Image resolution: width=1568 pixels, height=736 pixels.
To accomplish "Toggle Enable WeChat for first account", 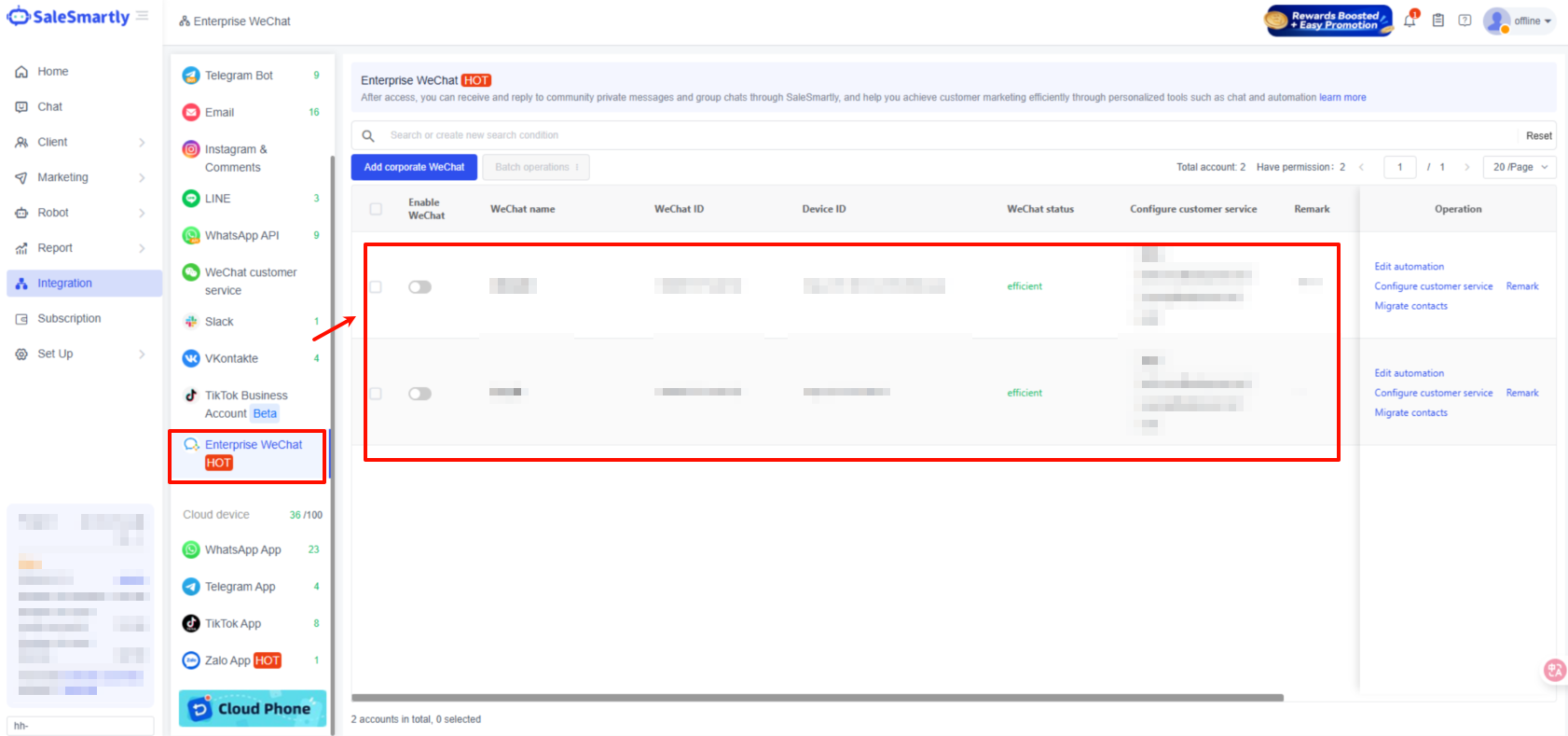I will tap(420, 286).
